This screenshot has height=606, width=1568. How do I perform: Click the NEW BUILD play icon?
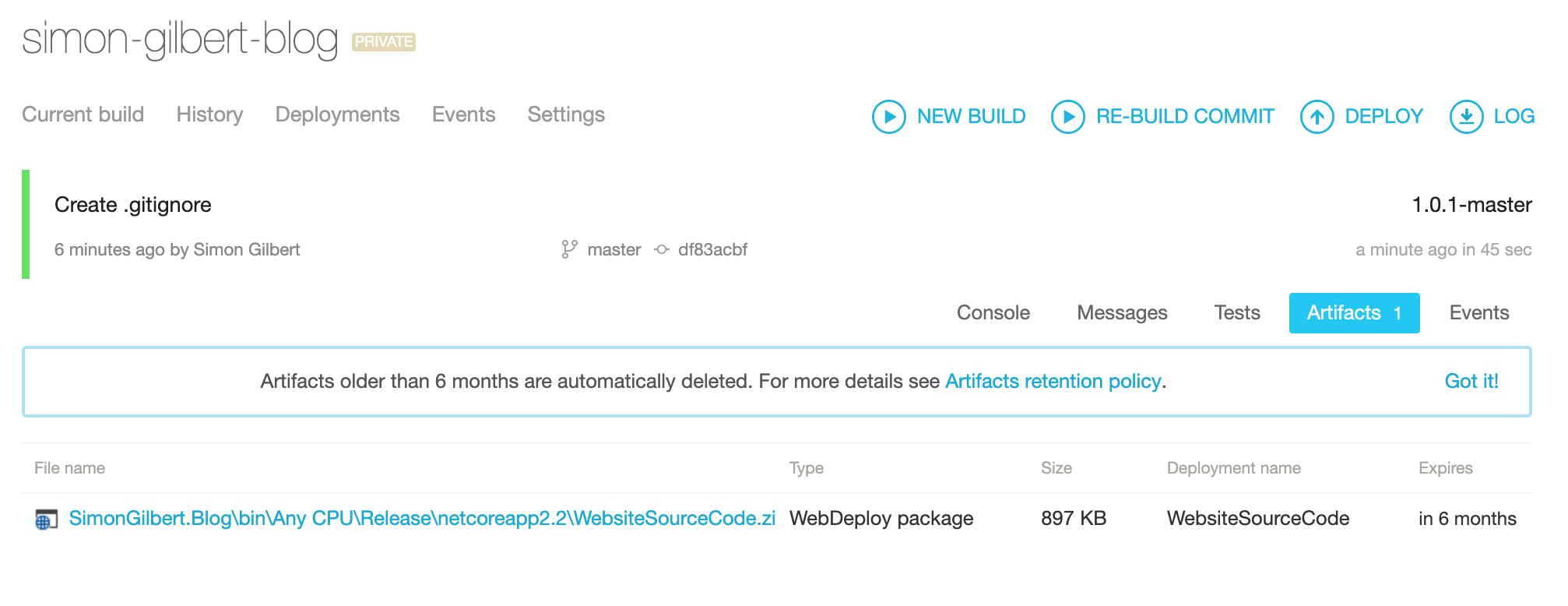(x=889, y=117)
